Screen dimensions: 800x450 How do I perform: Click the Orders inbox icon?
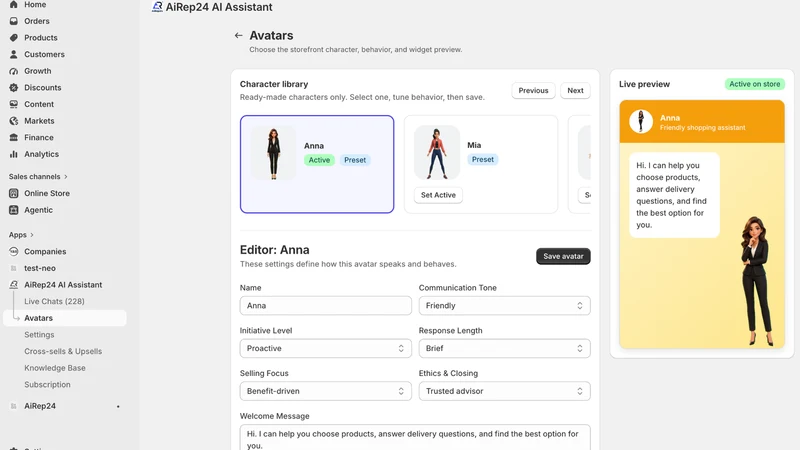point(14,21)
